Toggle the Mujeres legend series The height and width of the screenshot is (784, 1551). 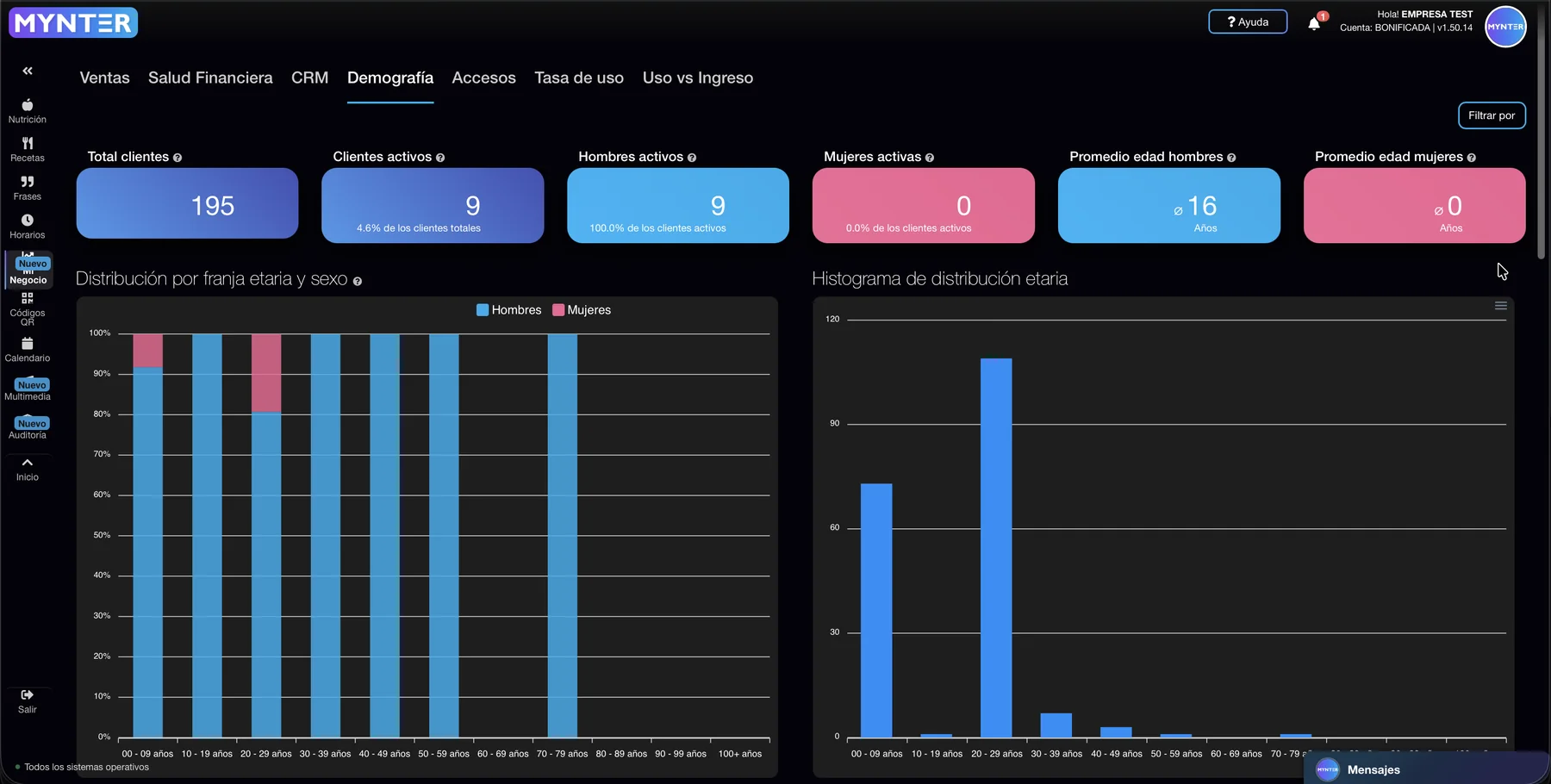click(x=582, y=310)
